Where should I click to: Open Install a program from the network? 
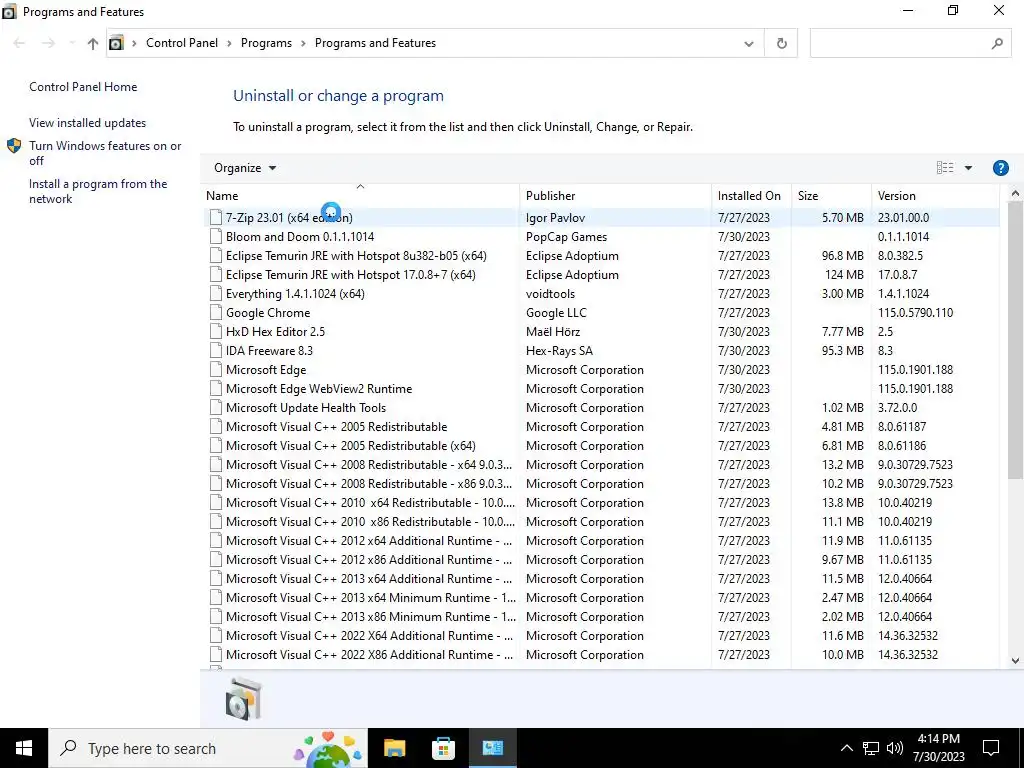tap(98, 191)
